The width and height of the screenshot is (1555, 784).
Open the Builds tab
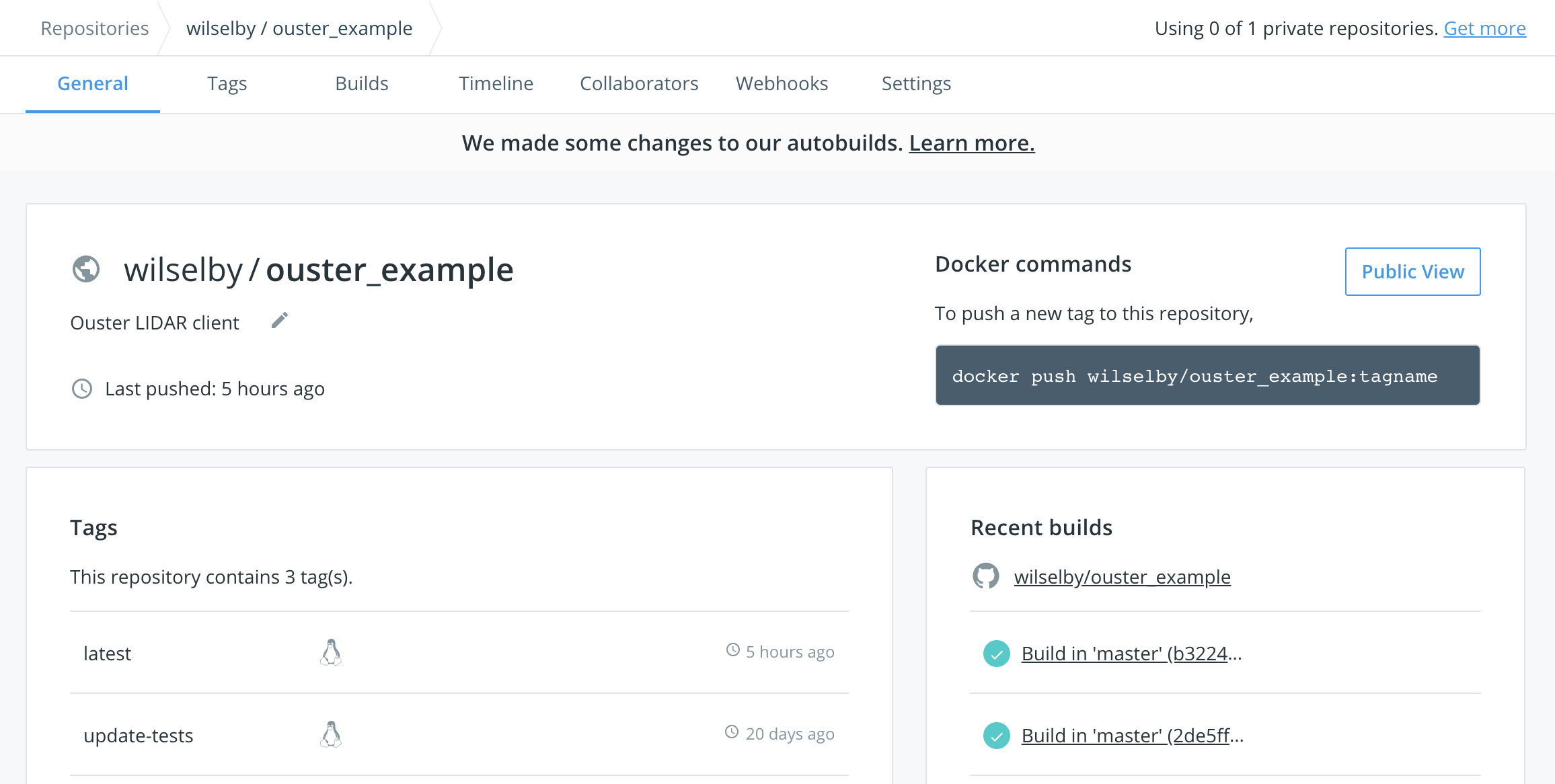(x=362, y=83)
